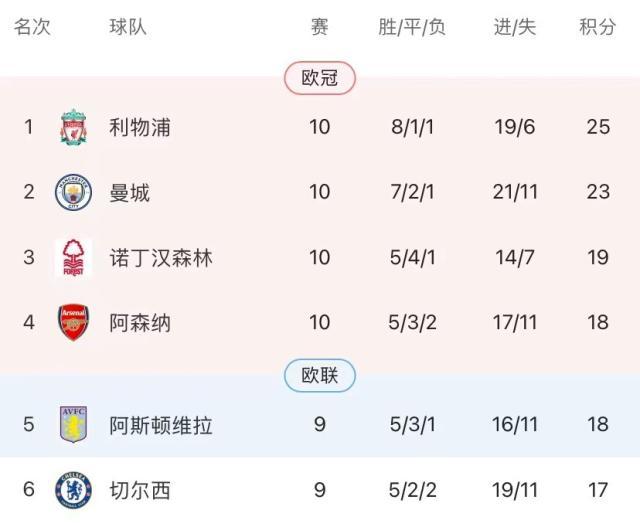Open the 曼城 team name link
This screenshot has height=527, width=640.
coord(130,192)
